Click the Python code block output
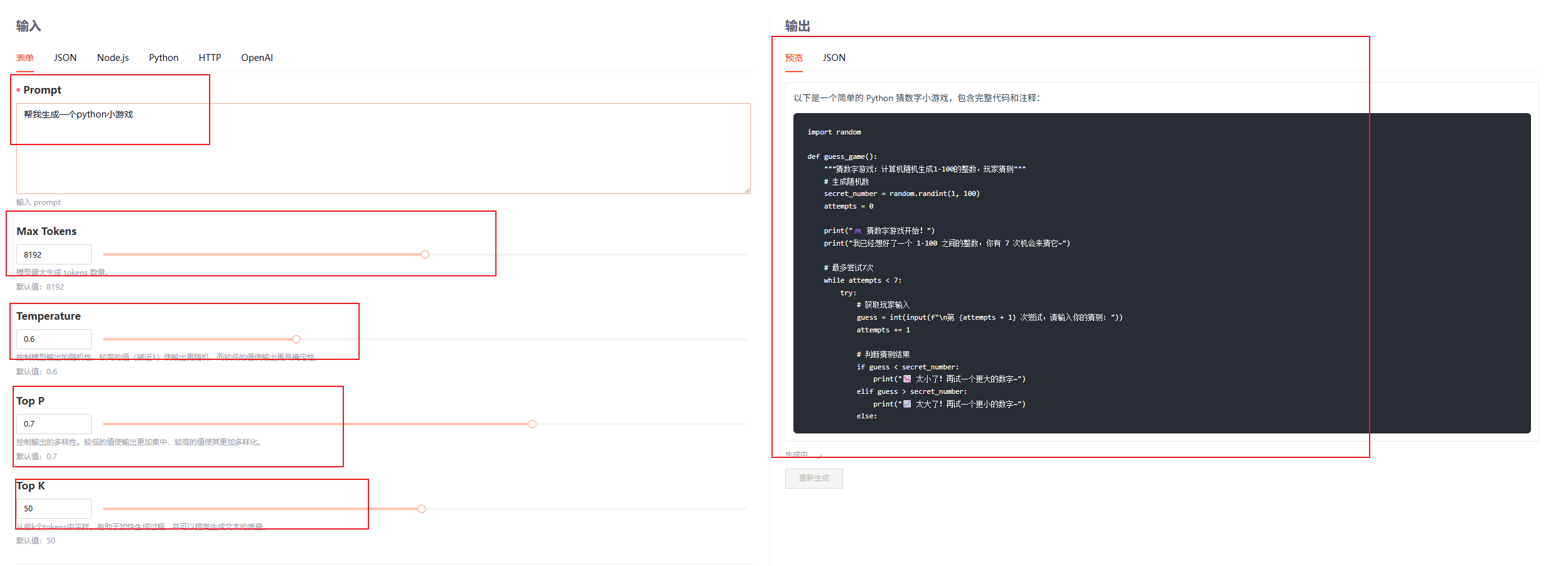1568x566 pixels. coord(1161,273)
